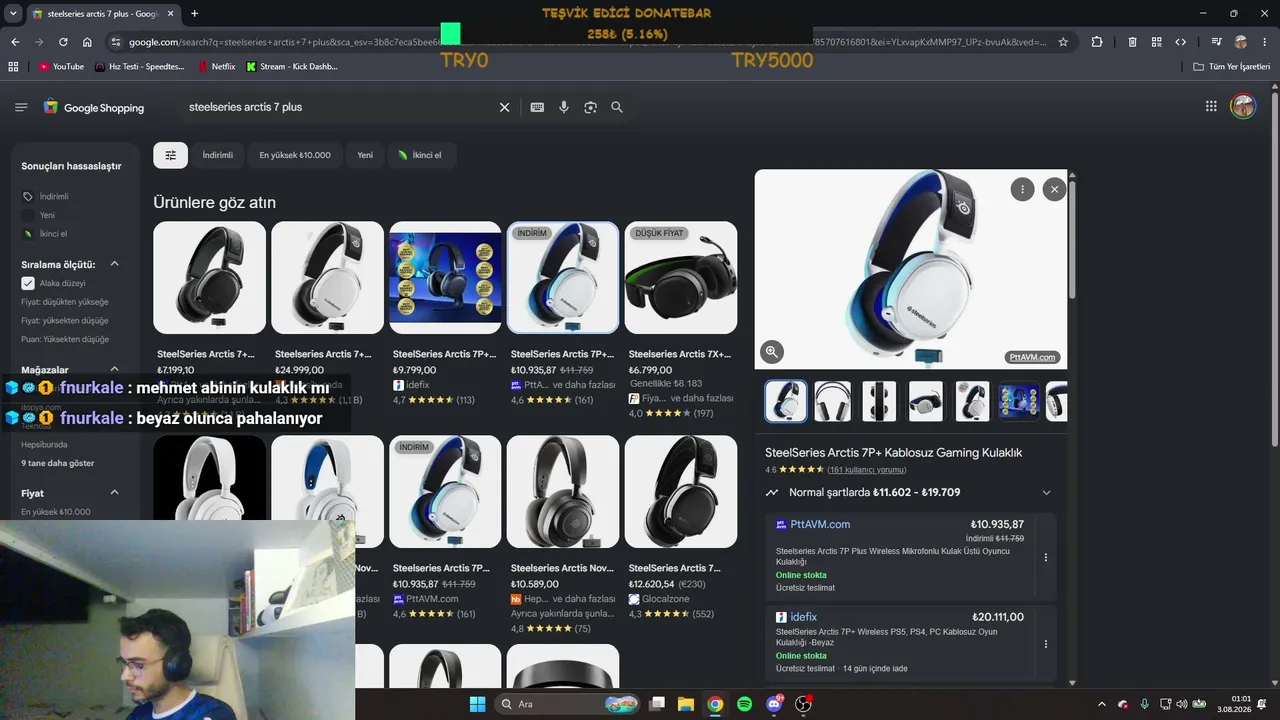Image resolution: width=1280 pixels, height=720 pixels.
Task: Sort by Puan: Yüksekten düşüğe
Action: (x=65, y=339)
